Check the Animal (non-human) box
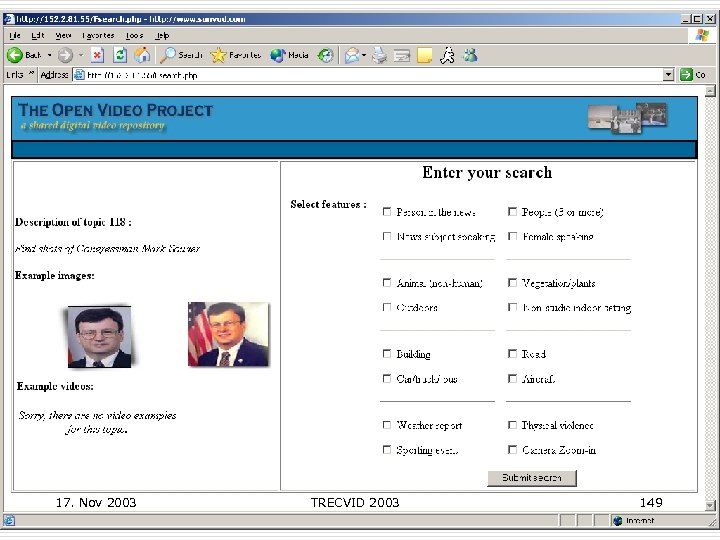 click(387, 282)
